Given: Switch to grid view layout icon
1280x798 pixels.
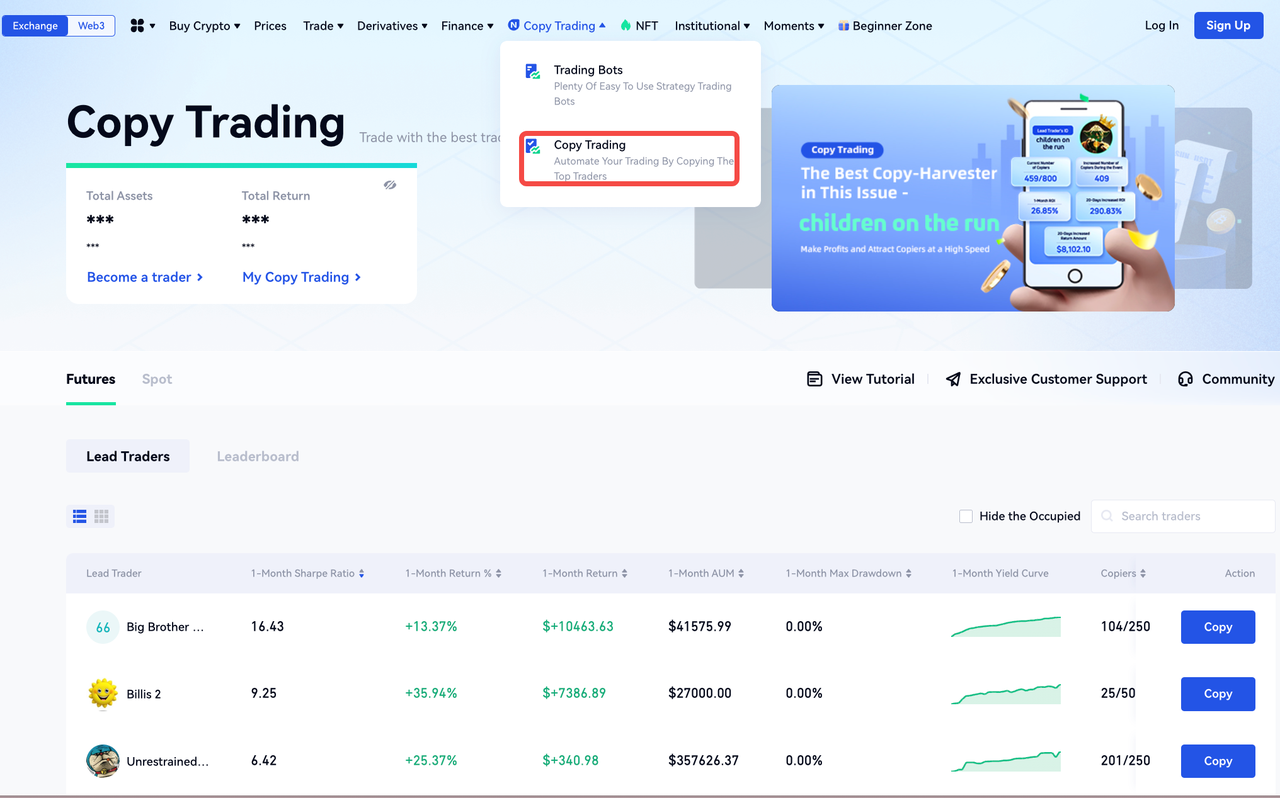Looking at the screenshot, I should 102,516.
